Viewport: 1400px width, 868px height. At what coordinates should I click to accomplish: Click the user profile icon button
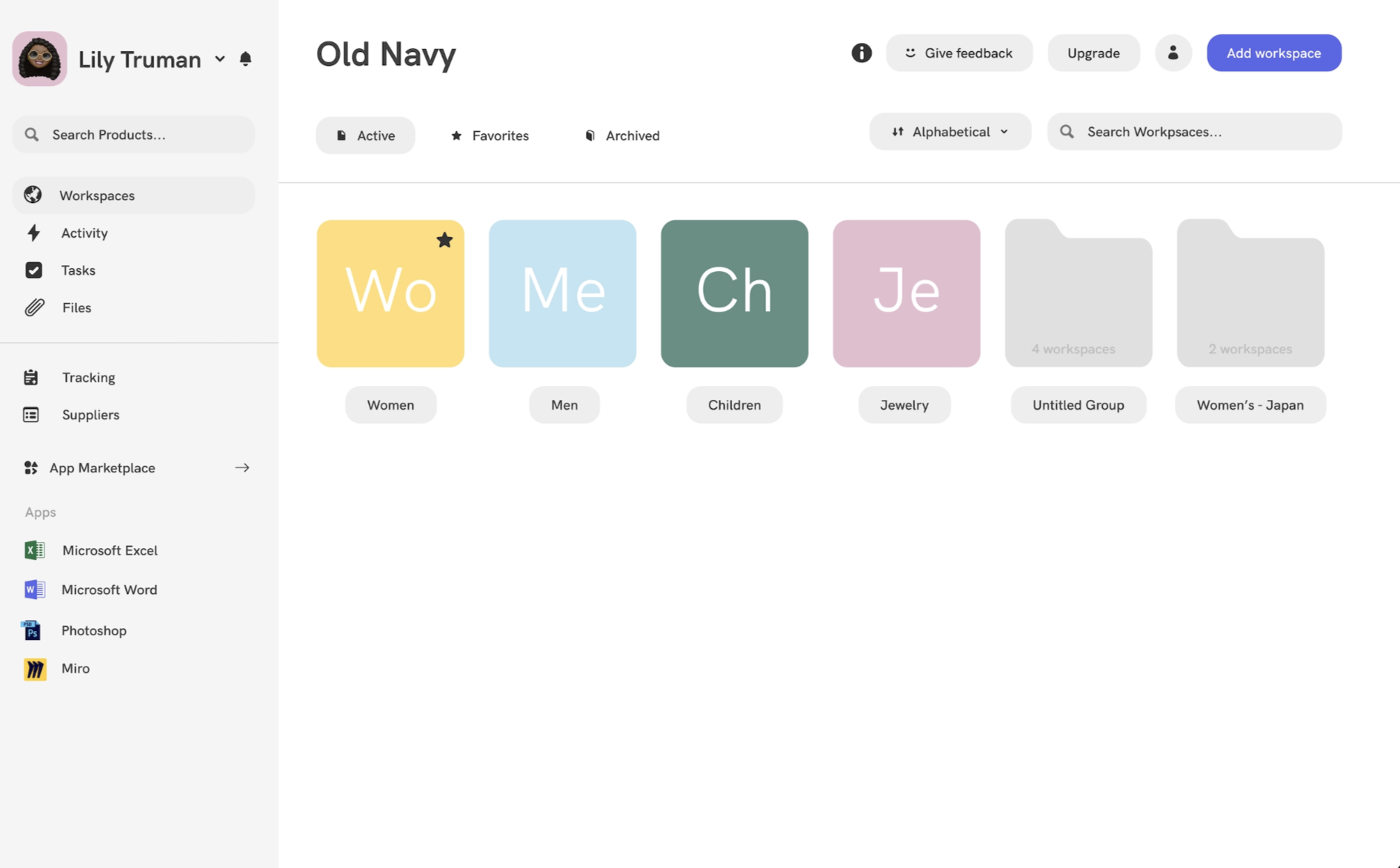(1173, 53)
